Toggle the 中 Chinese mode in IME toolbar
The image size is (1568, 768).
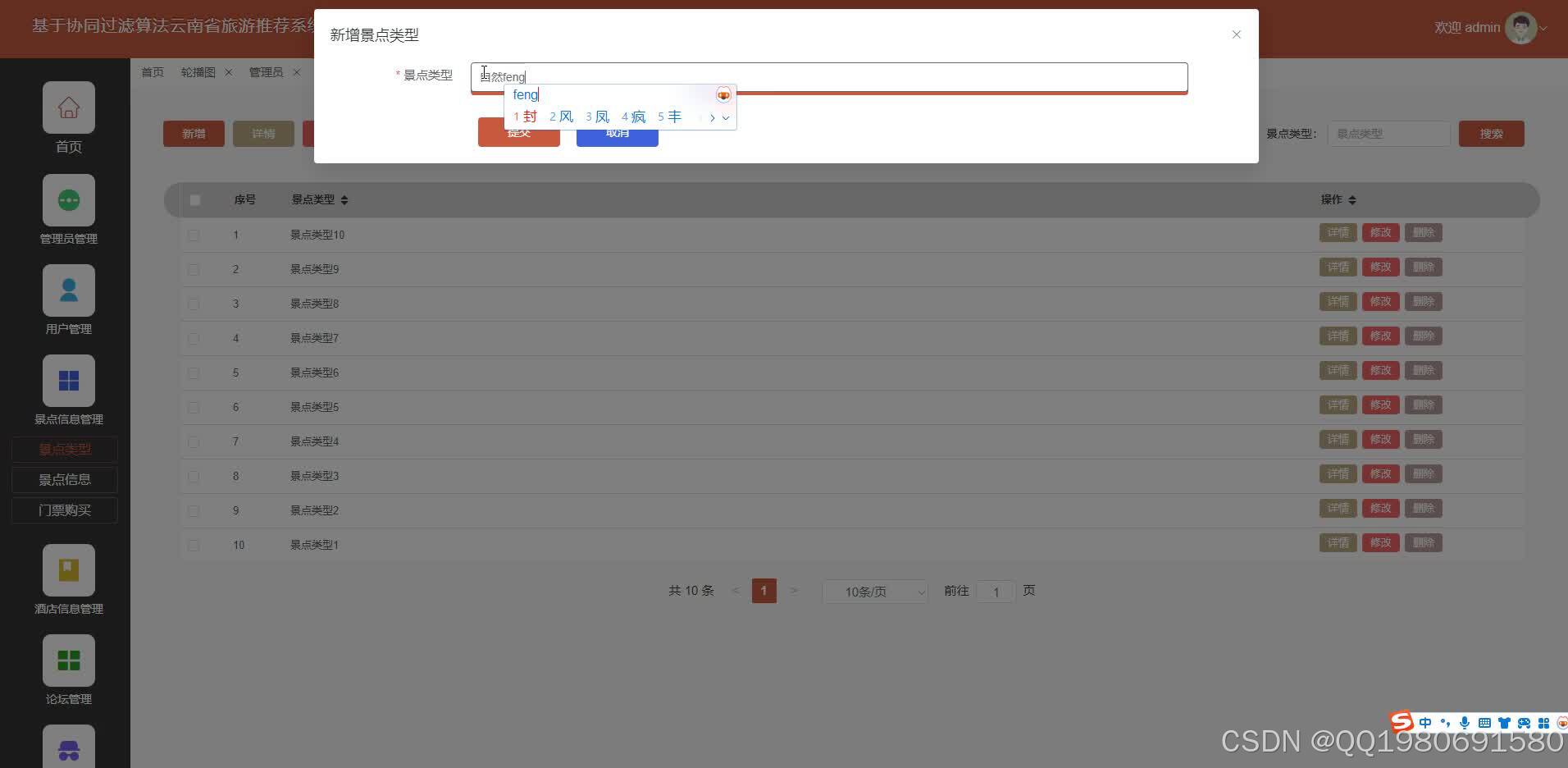coord(1425,723)
